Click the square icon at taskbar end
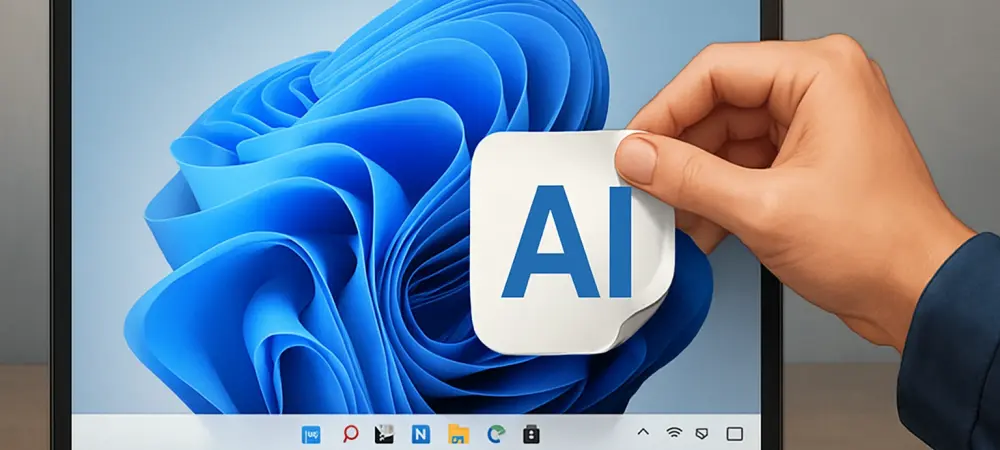This screenshot has width=1000, height=450. 735,433
